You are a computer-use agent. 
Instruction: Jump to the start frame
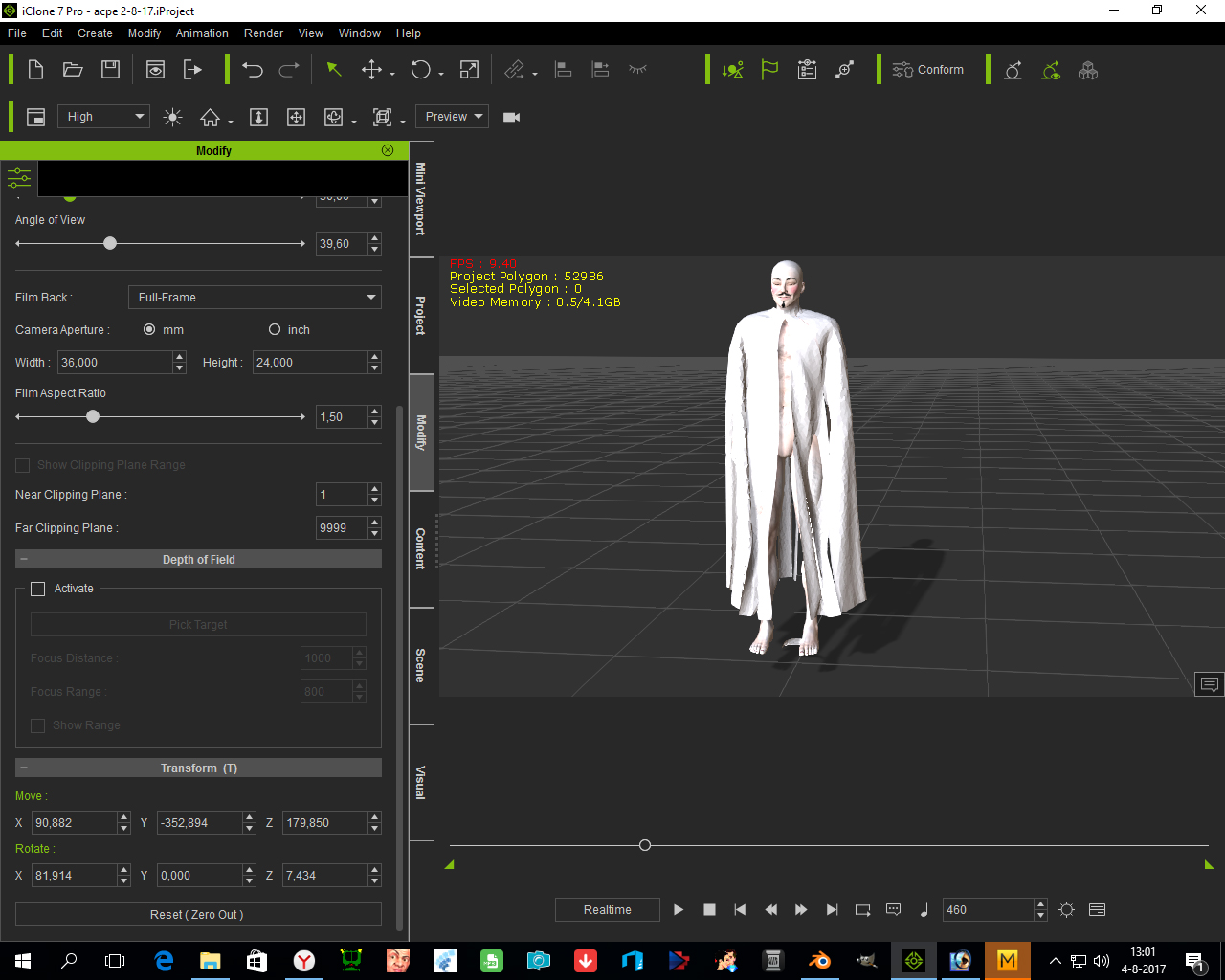pyautogui.click(x=740, y=910)
